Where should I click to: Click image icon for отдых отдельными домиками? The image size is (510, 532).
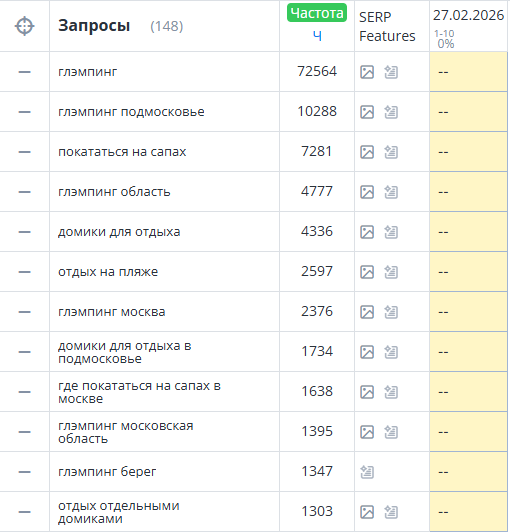pyautogui.click(x=367, y=512)
